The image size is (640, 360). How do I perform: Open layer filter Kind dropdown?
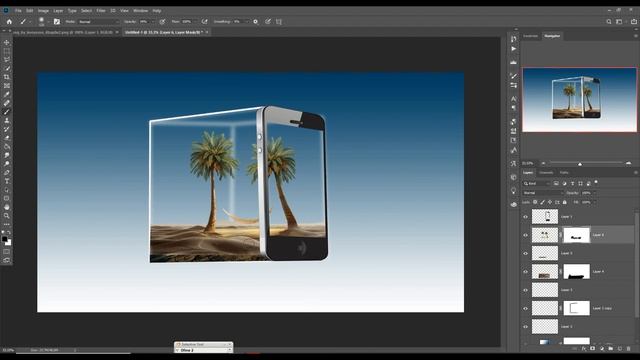(537, 184)
